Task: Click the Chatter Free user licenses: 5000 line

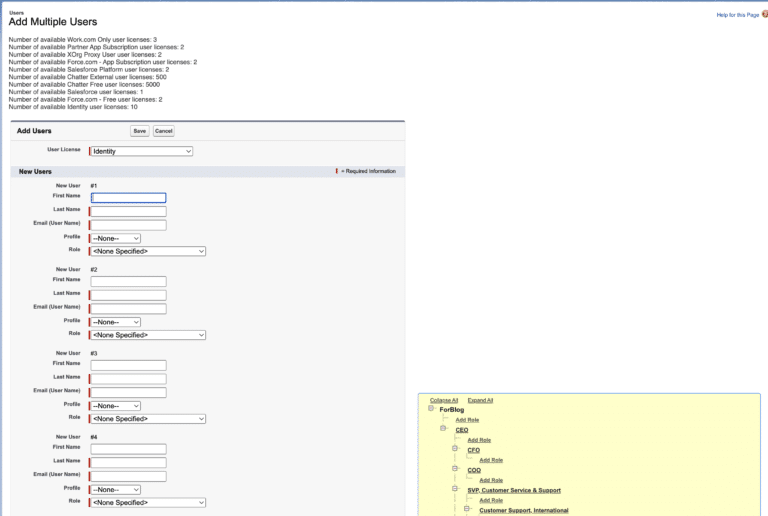Action: 84,84
